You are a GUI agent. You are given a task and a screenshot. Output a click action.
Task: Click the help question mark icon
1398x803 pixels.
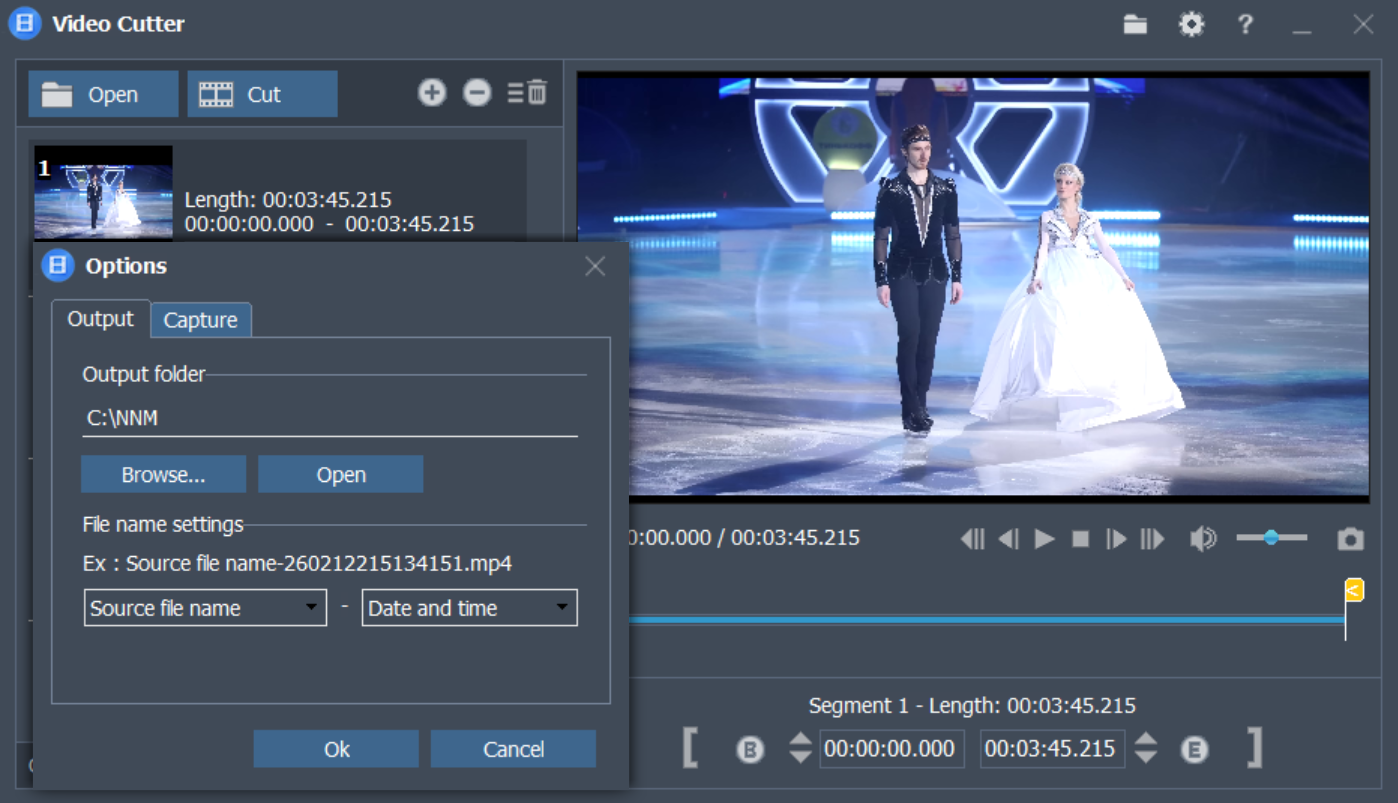(x=1245, y=25)
